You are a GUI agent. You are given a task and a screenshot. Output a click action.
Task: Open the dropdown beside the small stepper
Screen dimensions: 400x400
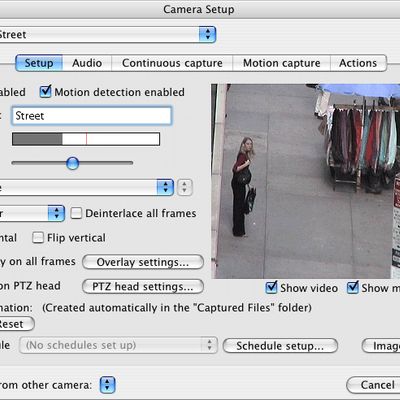(87, 187)
